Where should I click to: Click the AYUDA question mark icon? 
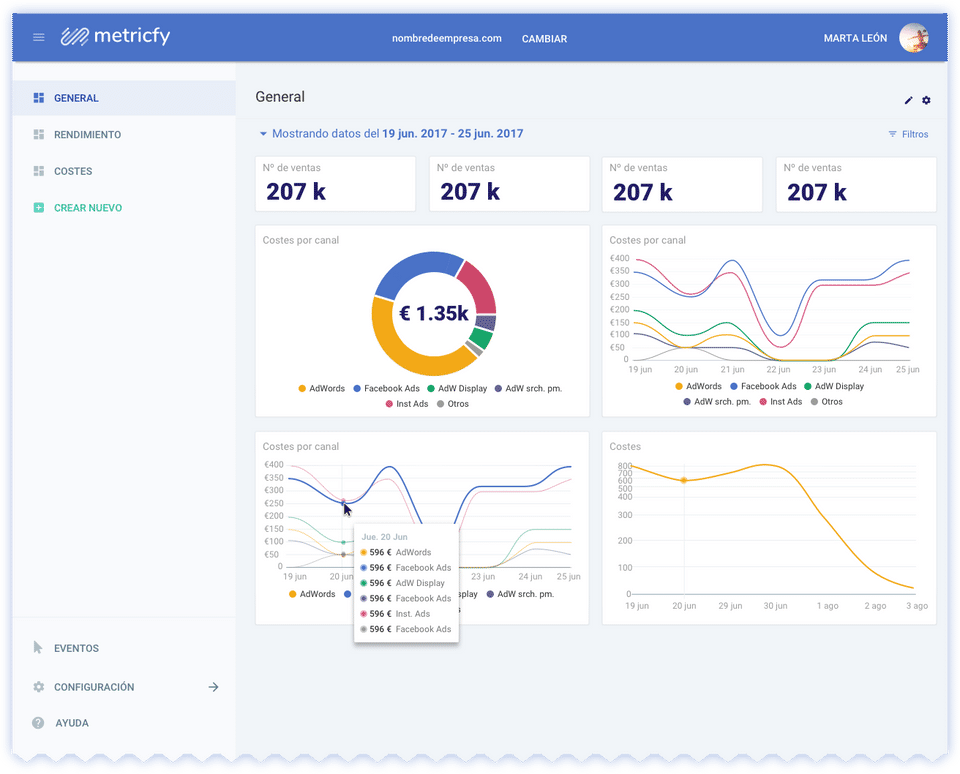38,723
